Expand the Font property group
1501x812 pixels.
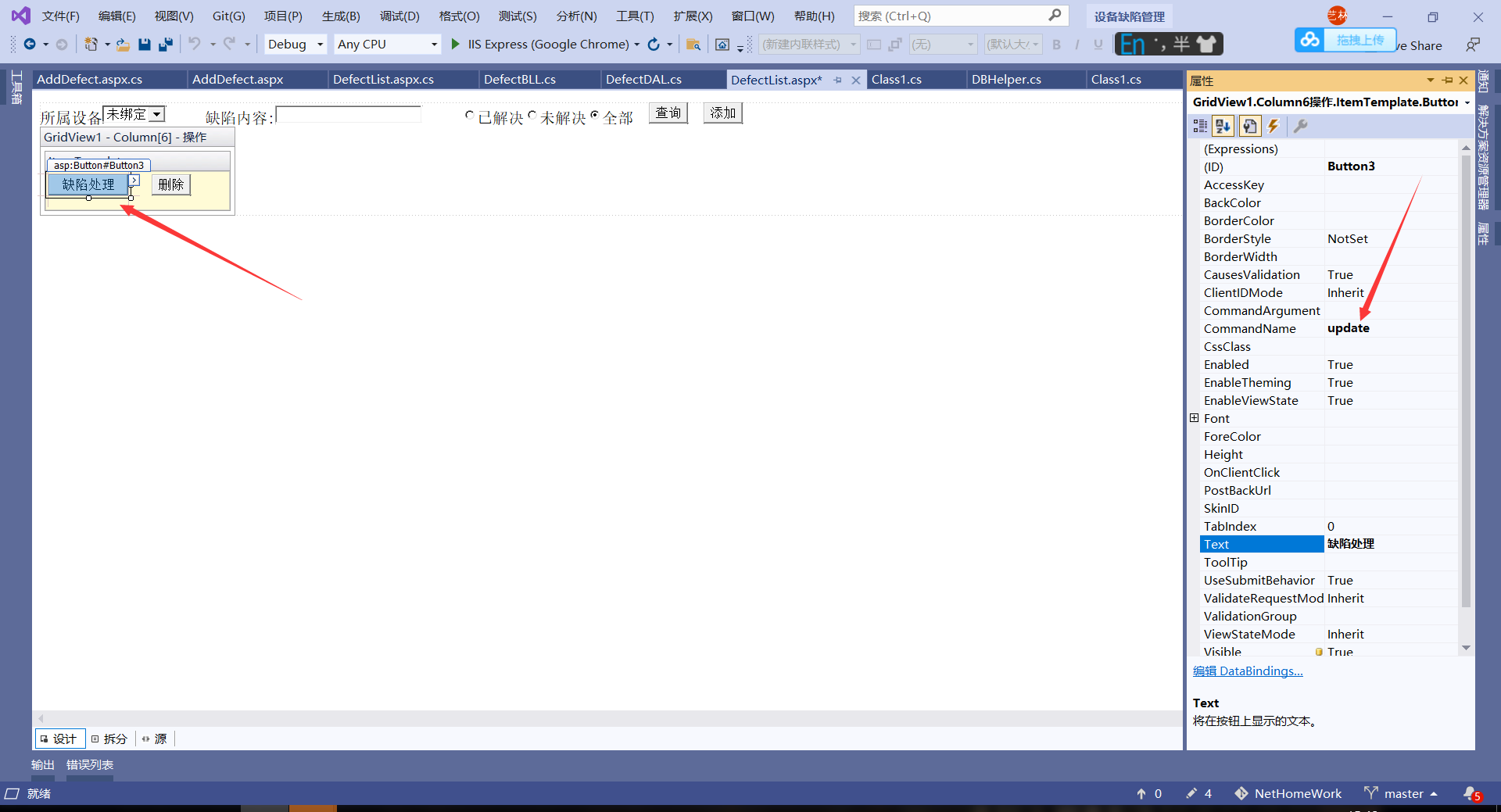1194,418
